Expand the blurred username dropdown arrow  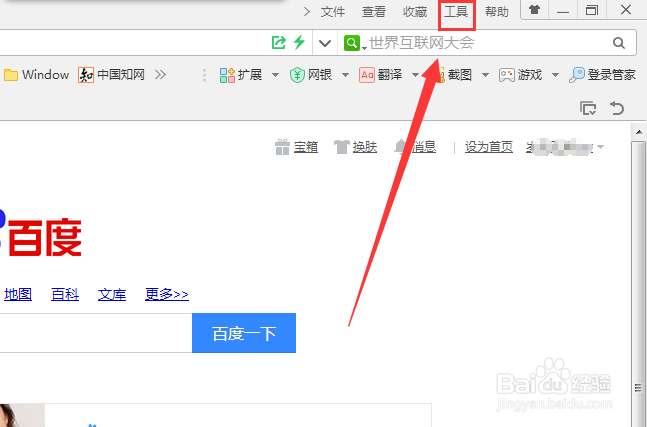600,147
